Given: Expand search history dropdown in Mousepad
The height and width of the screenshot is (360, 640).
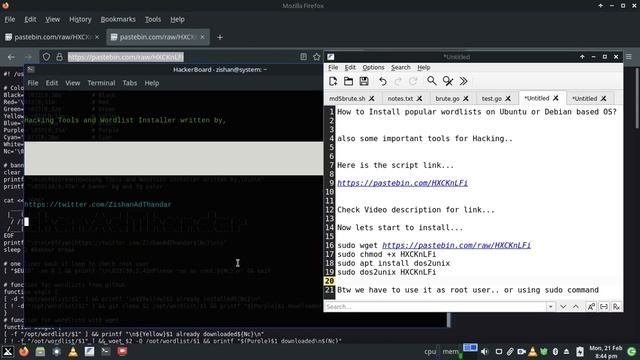Looking at the screenshot, I should tap(550, 307).
